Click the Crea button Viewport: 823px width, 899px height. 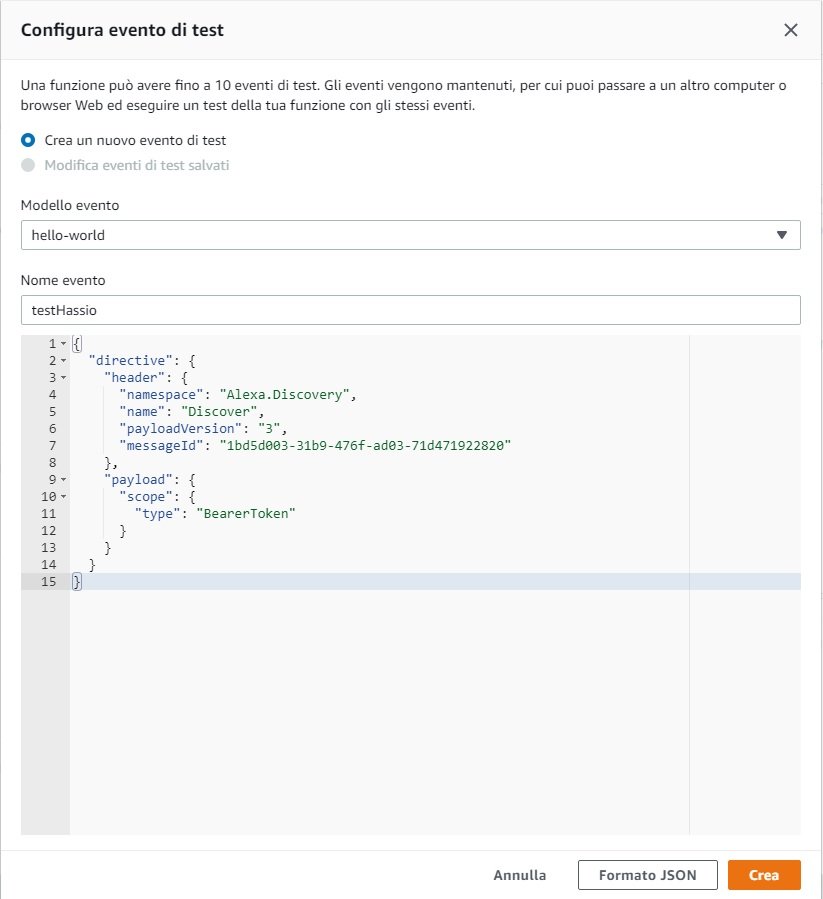tap(764, 874)
